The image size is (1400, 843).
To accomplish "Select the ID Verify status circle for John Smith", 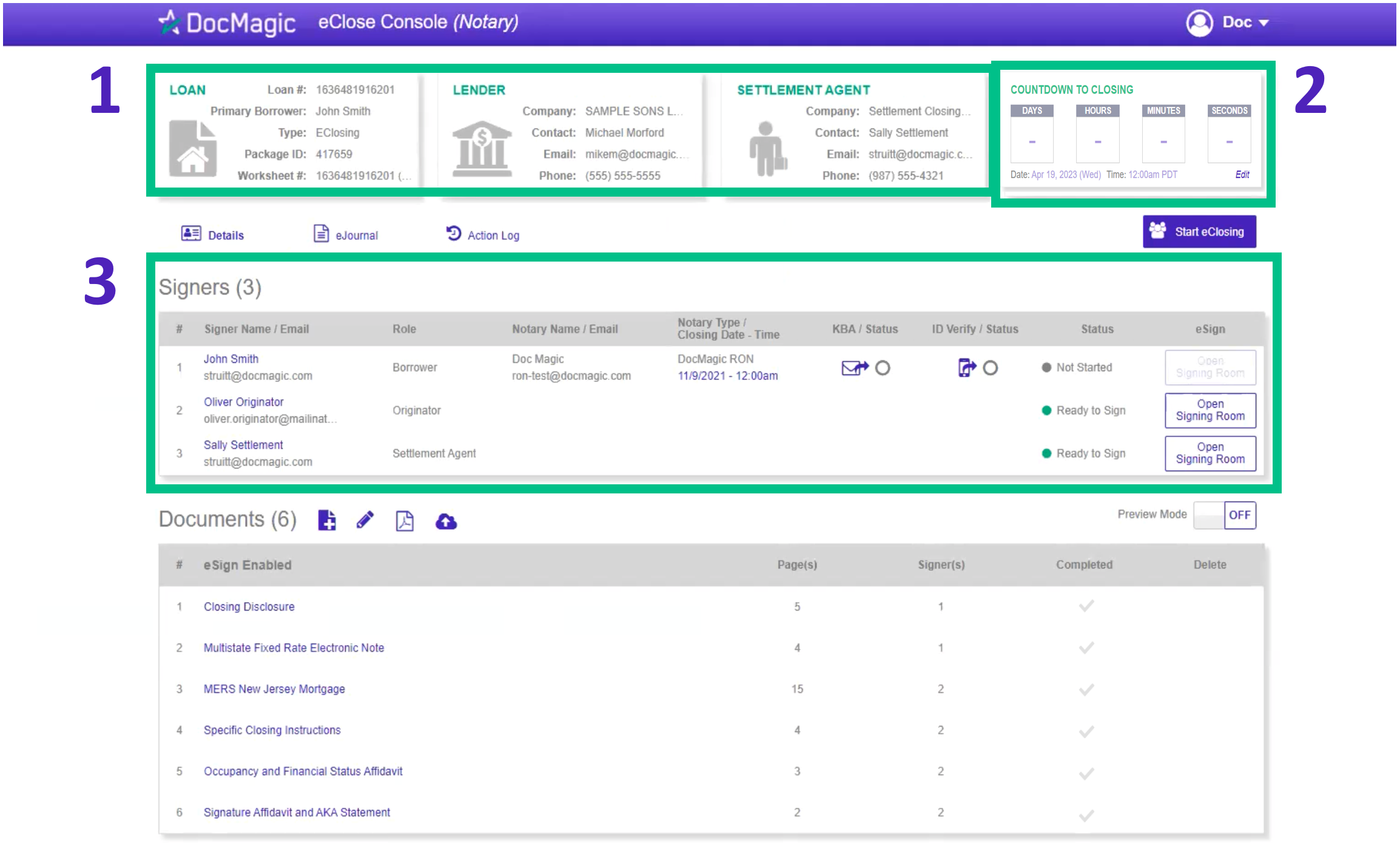I will tap(990, 368).
